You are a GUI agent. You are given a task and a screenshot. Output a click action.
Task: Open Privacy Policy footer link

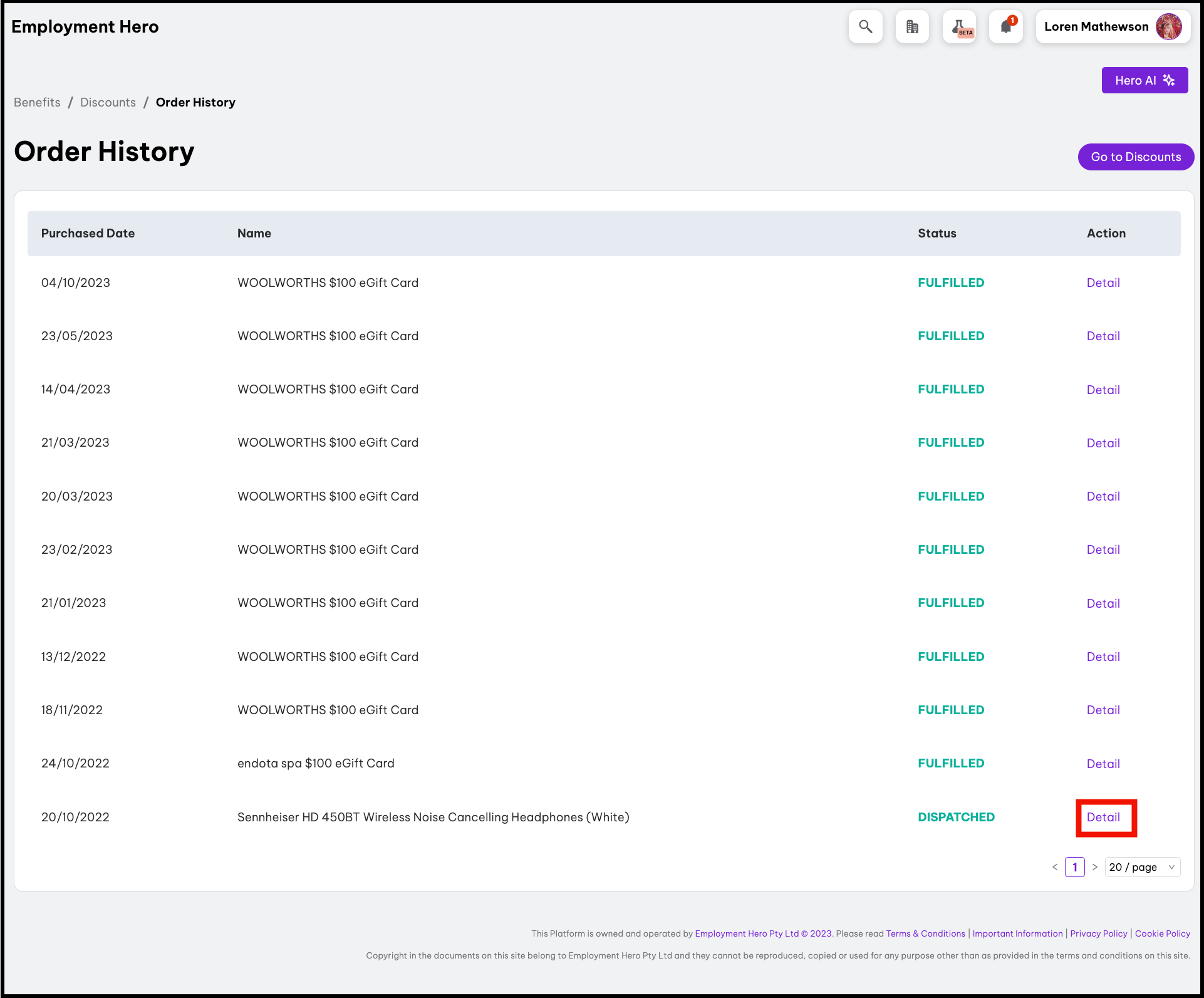[x=1098, y=933]
